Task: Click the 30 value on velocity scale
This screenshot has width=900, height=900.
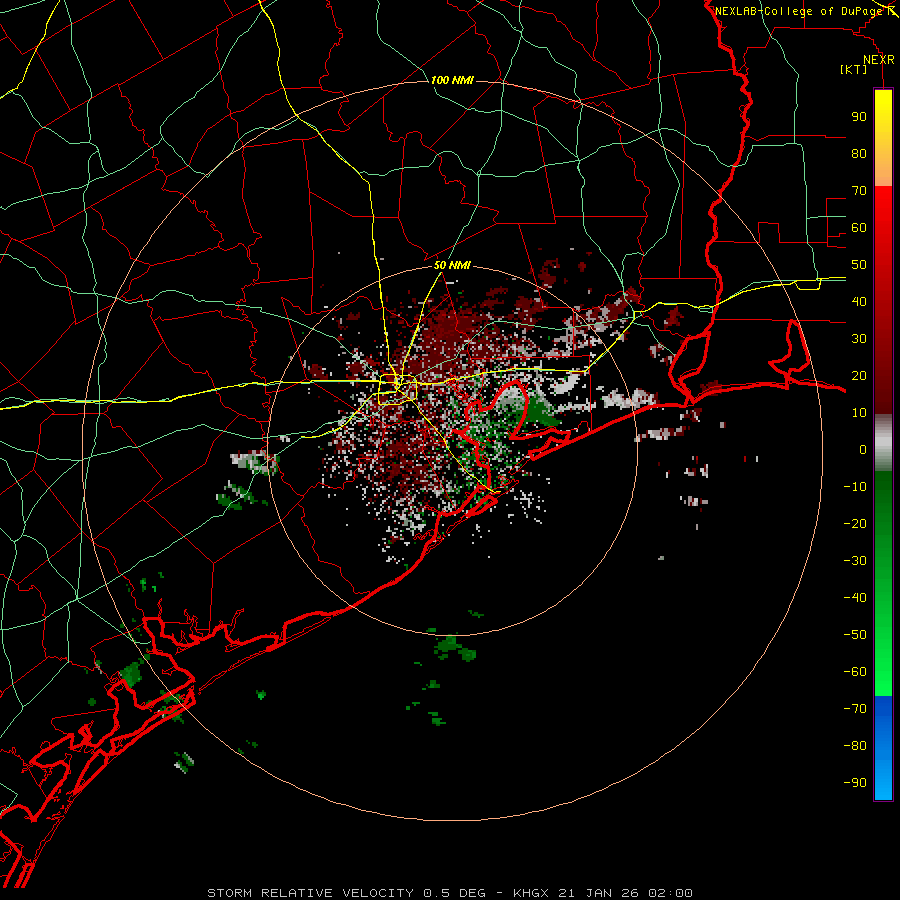Action: [859, 339]
